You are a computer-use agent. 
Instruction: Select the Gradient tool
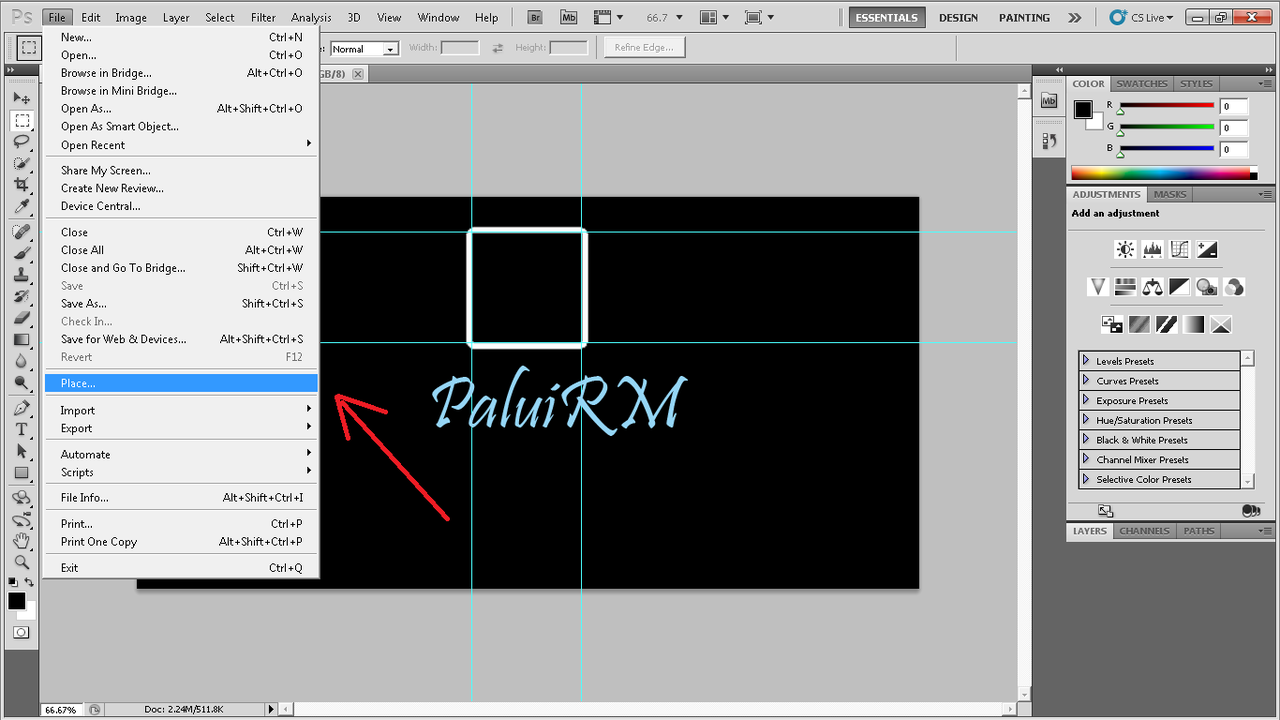tap(21, 339)
